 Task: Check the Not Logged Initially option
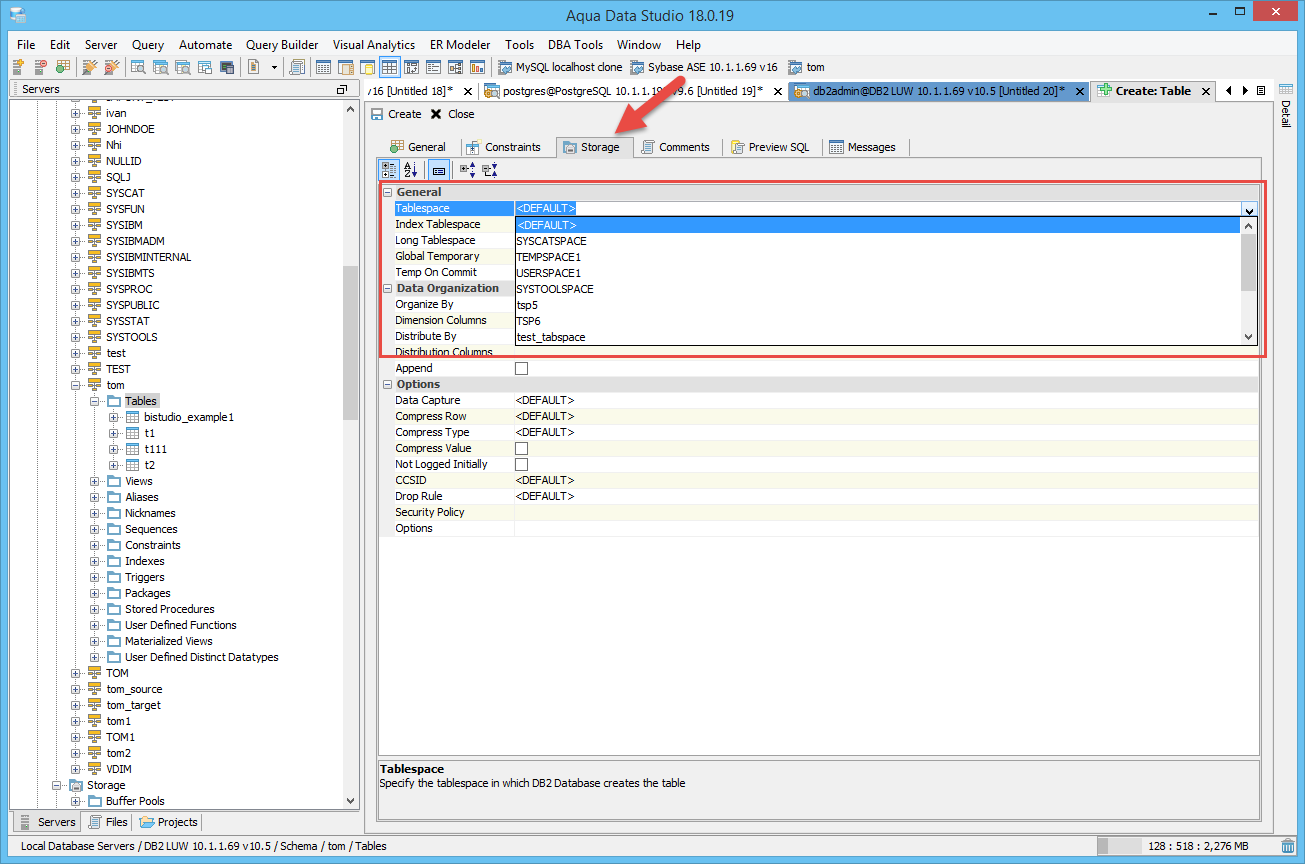(521, 464)
